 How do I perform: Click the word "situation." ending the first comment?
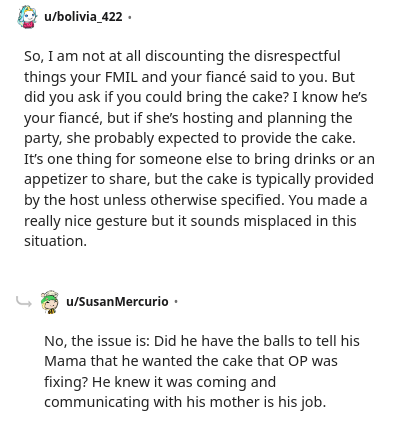[55, 241]
